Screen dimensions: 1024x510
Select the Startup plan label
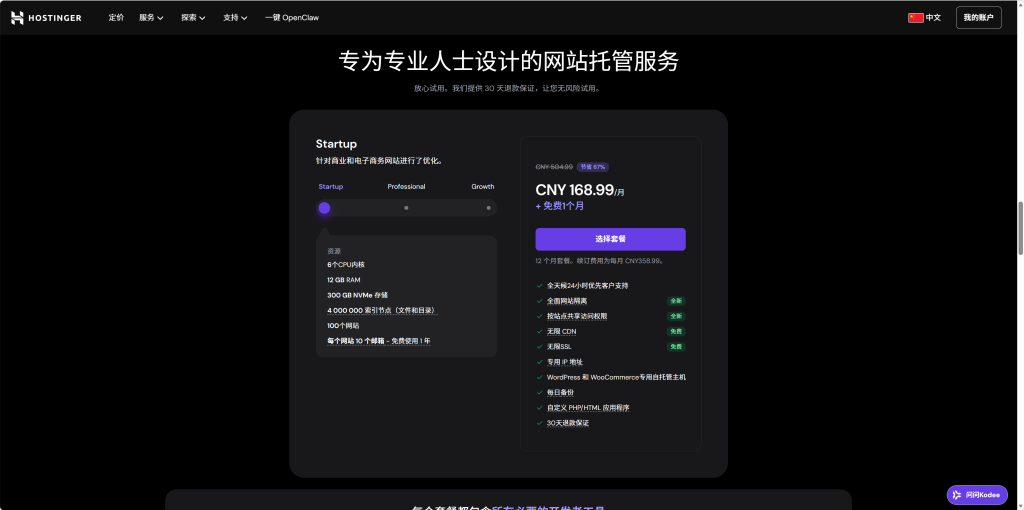tap(330, 187)
